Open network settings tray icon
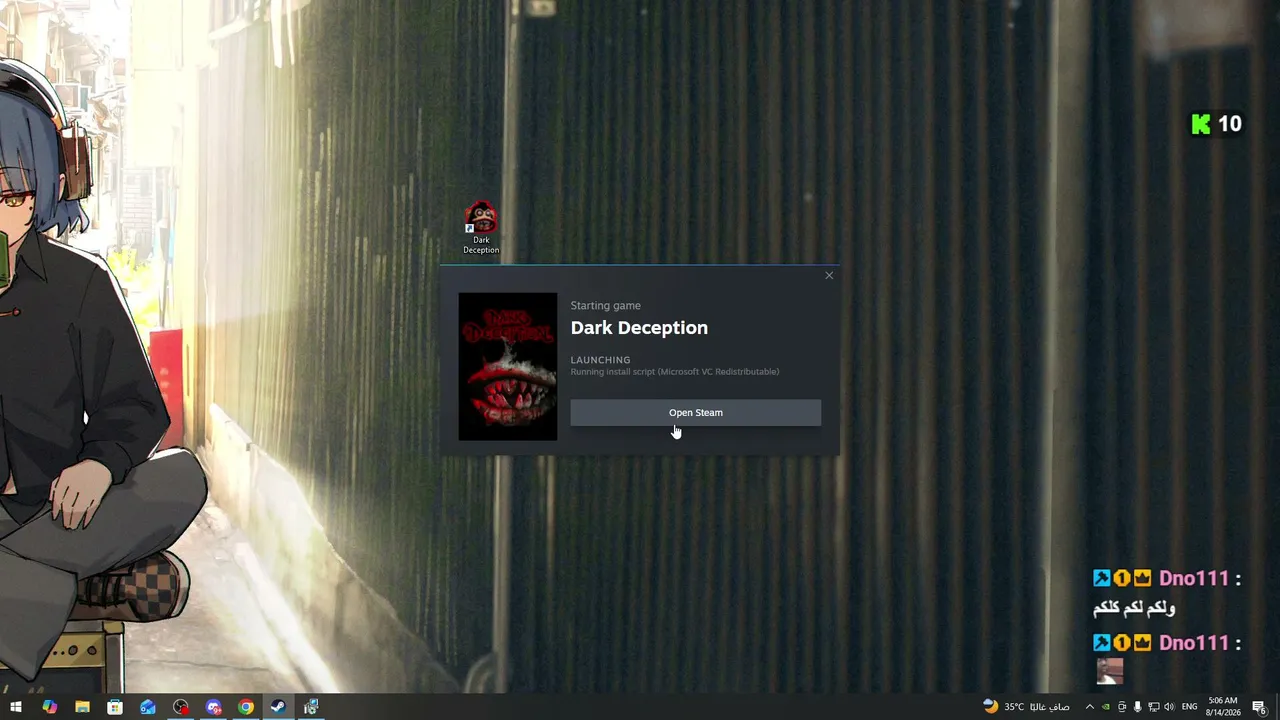 (x=1154, y=707)
